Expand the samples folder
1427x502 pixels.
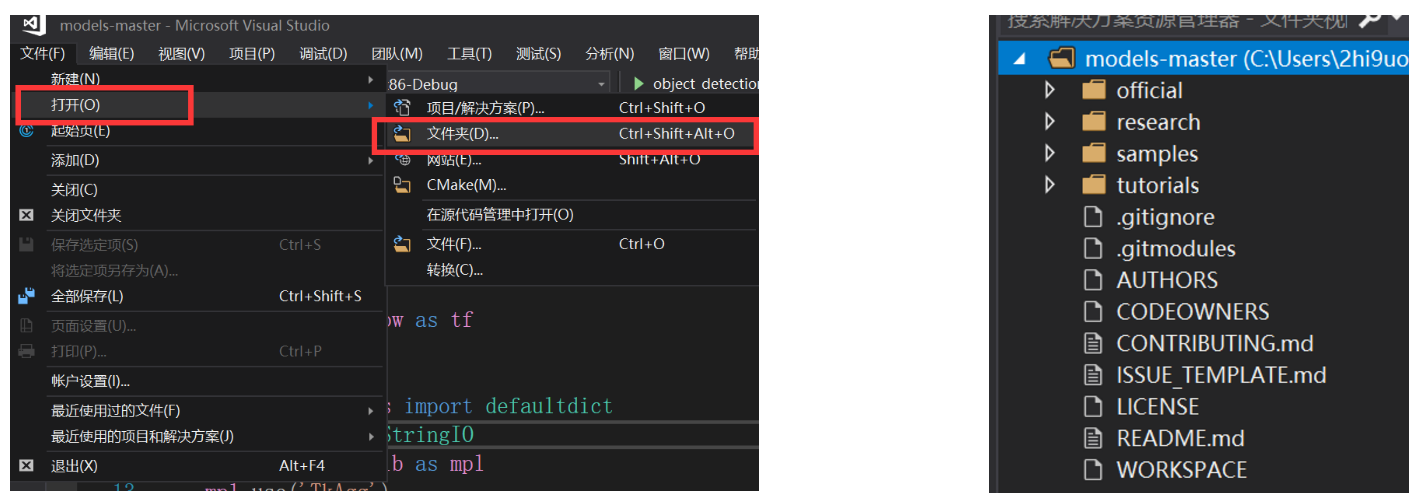pyautogui.click(x=1049, y=154)
